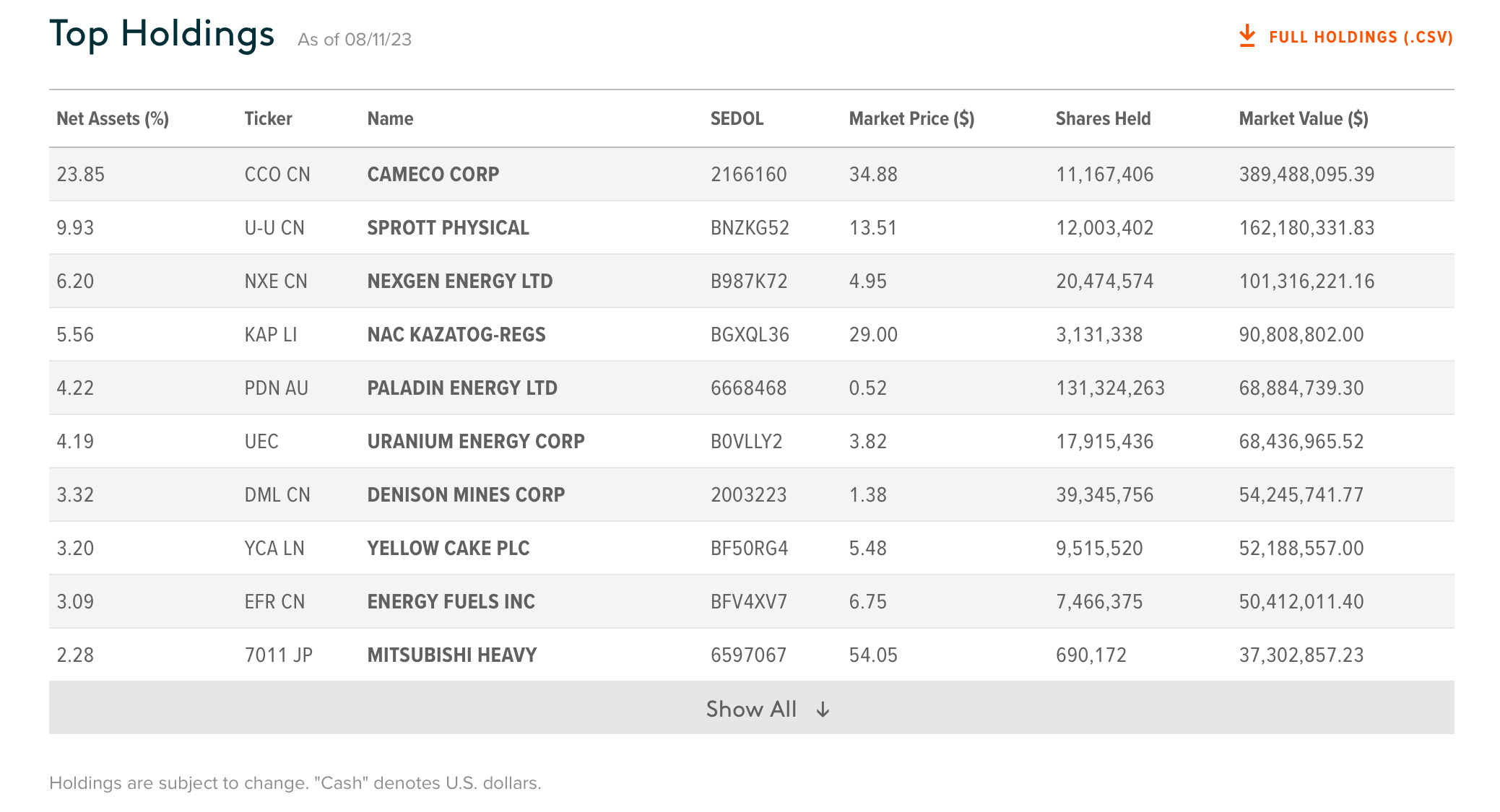The height and width of the screenshot is (812, 1500).
Task: Select the CAMECO CORP name
Action: tap(433, 175)
